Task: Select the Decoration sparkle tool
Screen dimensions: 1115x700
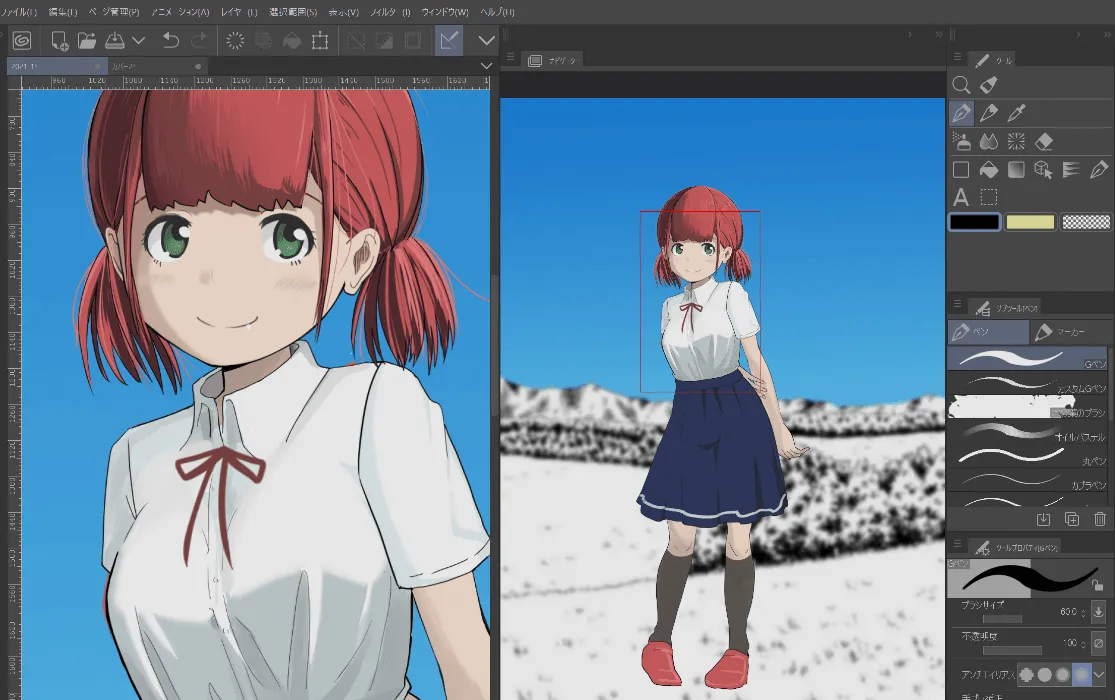Action: 1016,141
